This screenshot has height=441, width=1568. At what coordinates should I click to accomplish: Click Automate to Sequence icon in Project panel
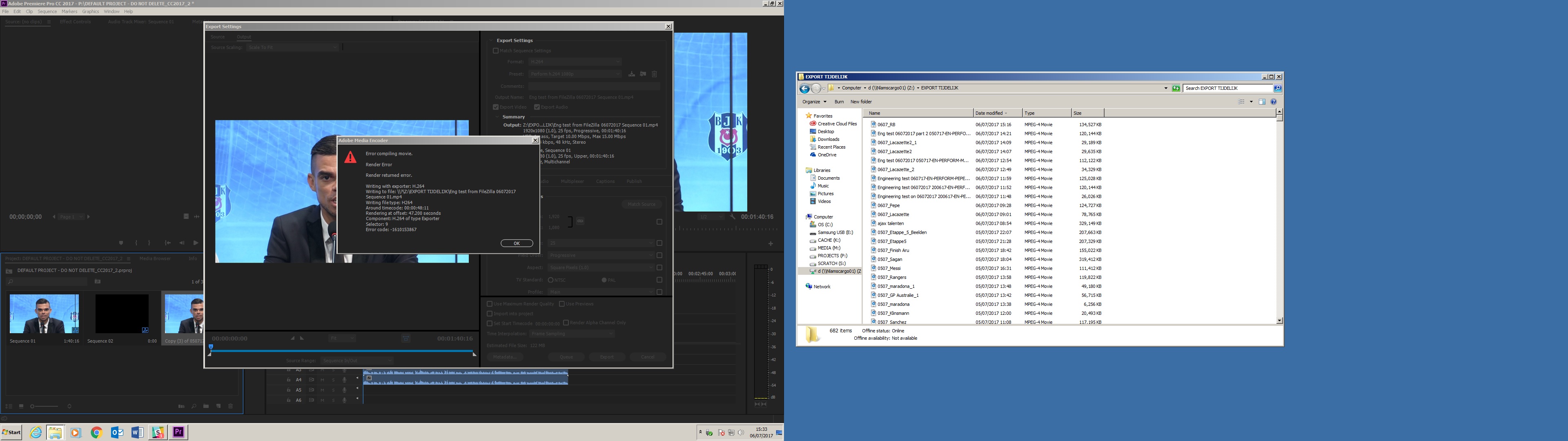pyautogui.click(x=181, y=406)
